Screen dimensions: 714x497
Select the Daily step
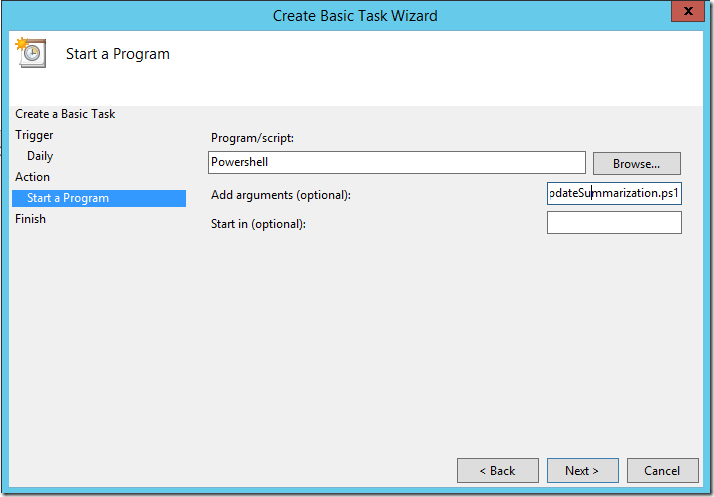40,156
